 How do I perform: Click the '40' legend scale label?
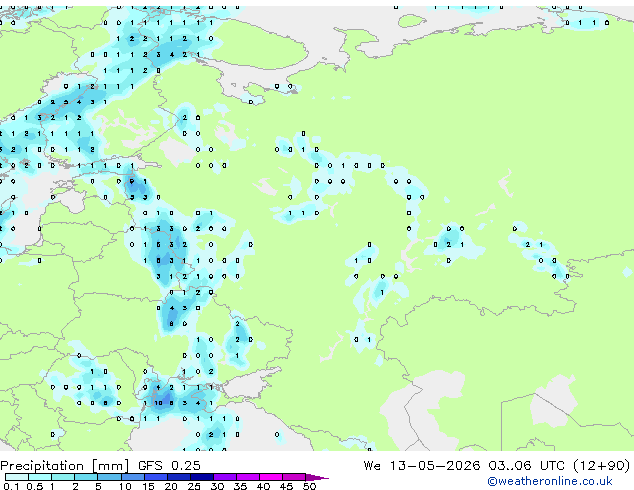(x=263, y=486)
